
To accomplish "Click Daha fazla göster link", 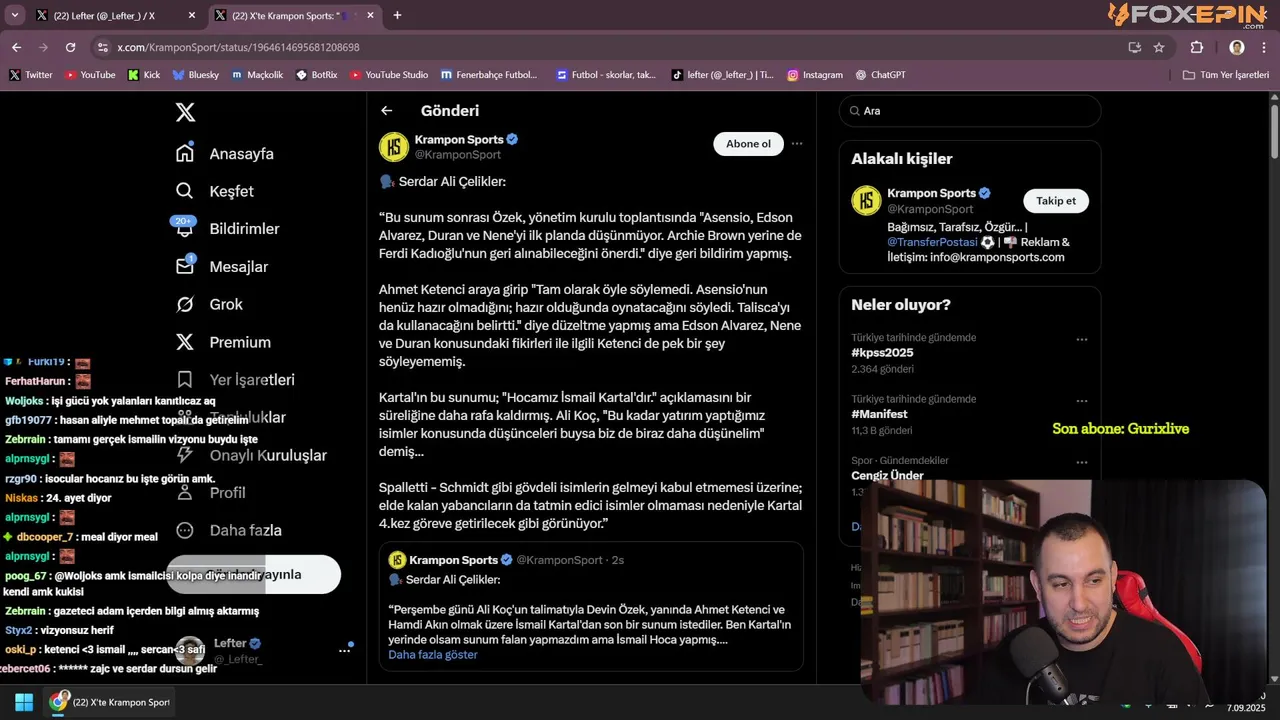I will click(433, 654).
